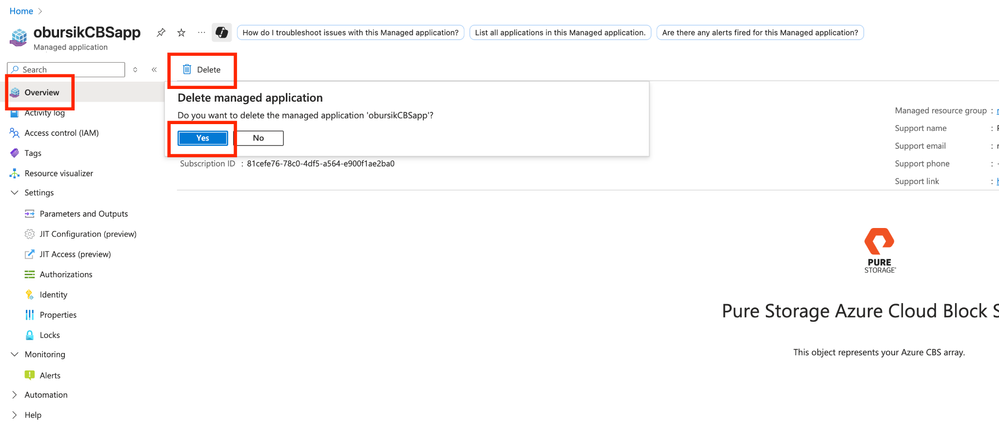This screenshot has width=999, height=435.
Task: Click the Tags icon in sidebar
Action: click(14, 153)
